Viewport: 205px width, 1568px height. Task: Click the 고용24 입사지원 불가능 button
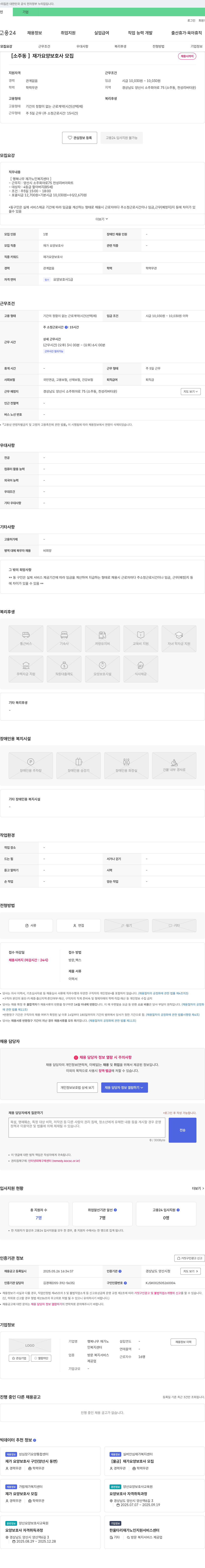click(122, 138)
